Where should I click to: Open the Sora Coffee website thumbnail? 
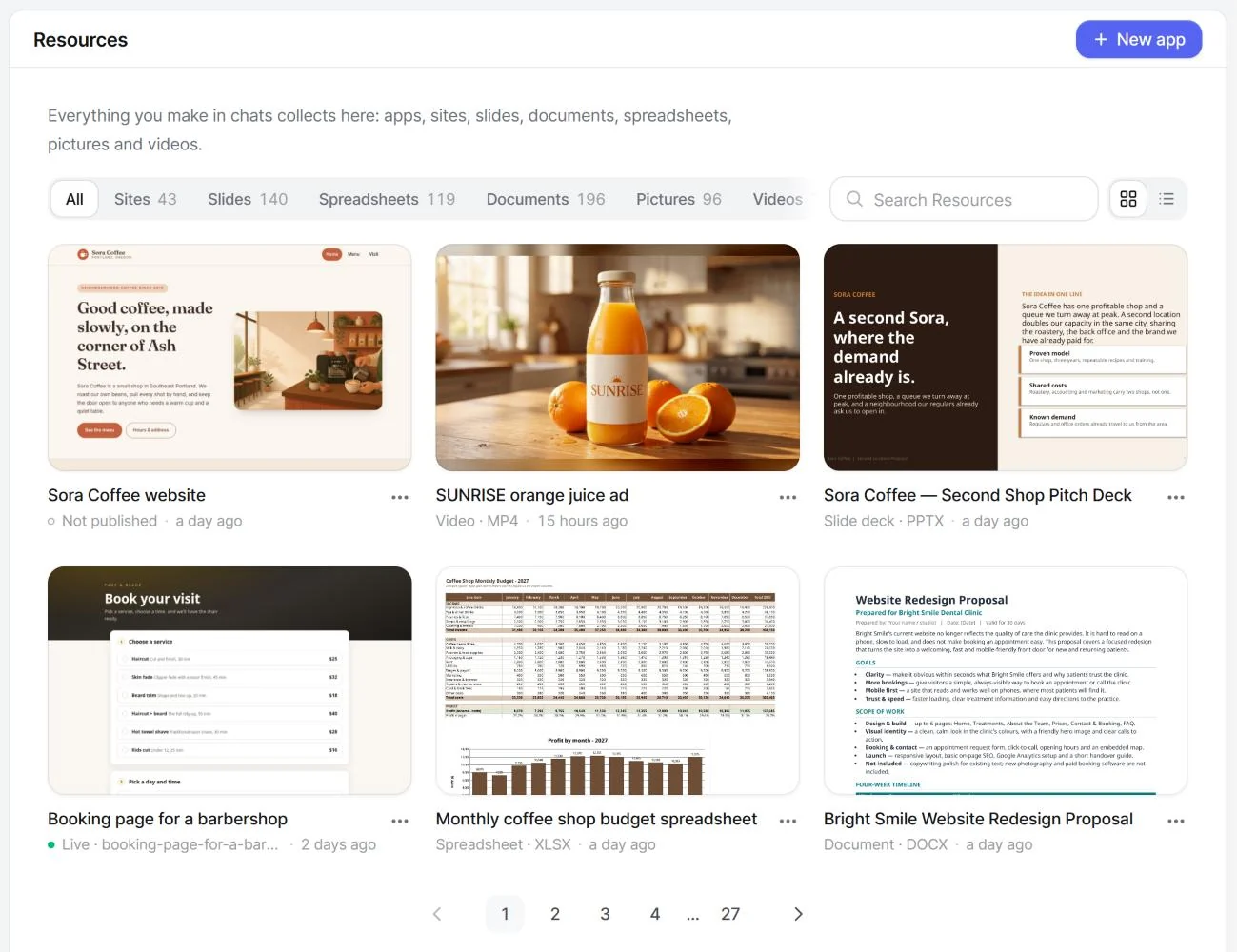pyautogui.click(x=229, y=357)
